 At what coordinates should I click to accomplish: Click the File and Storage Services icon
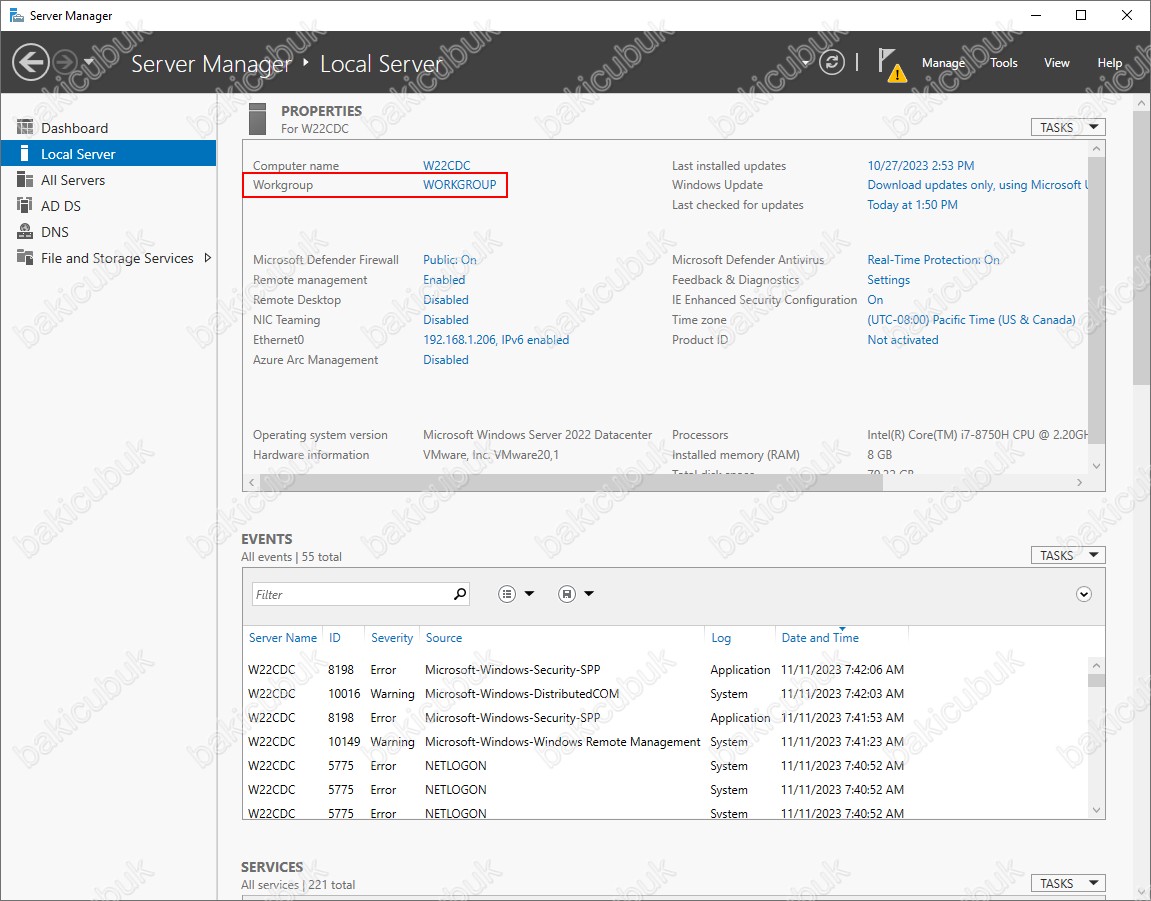click(x=25, y=258)
